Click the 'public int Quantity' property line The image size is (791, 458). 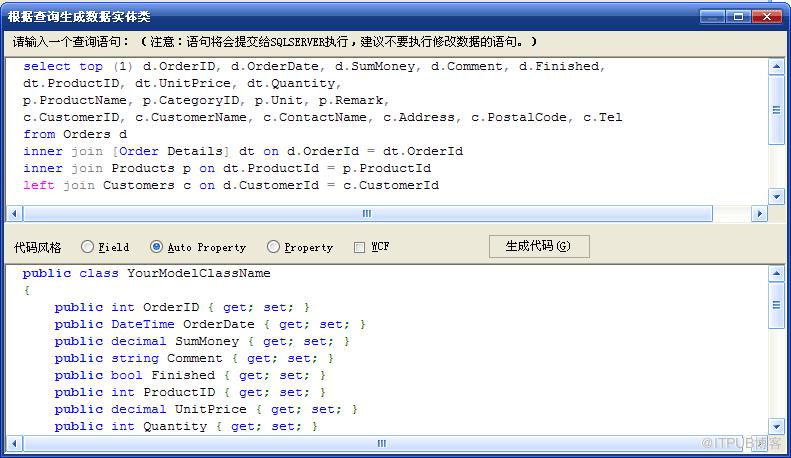[x=186, y=426]
